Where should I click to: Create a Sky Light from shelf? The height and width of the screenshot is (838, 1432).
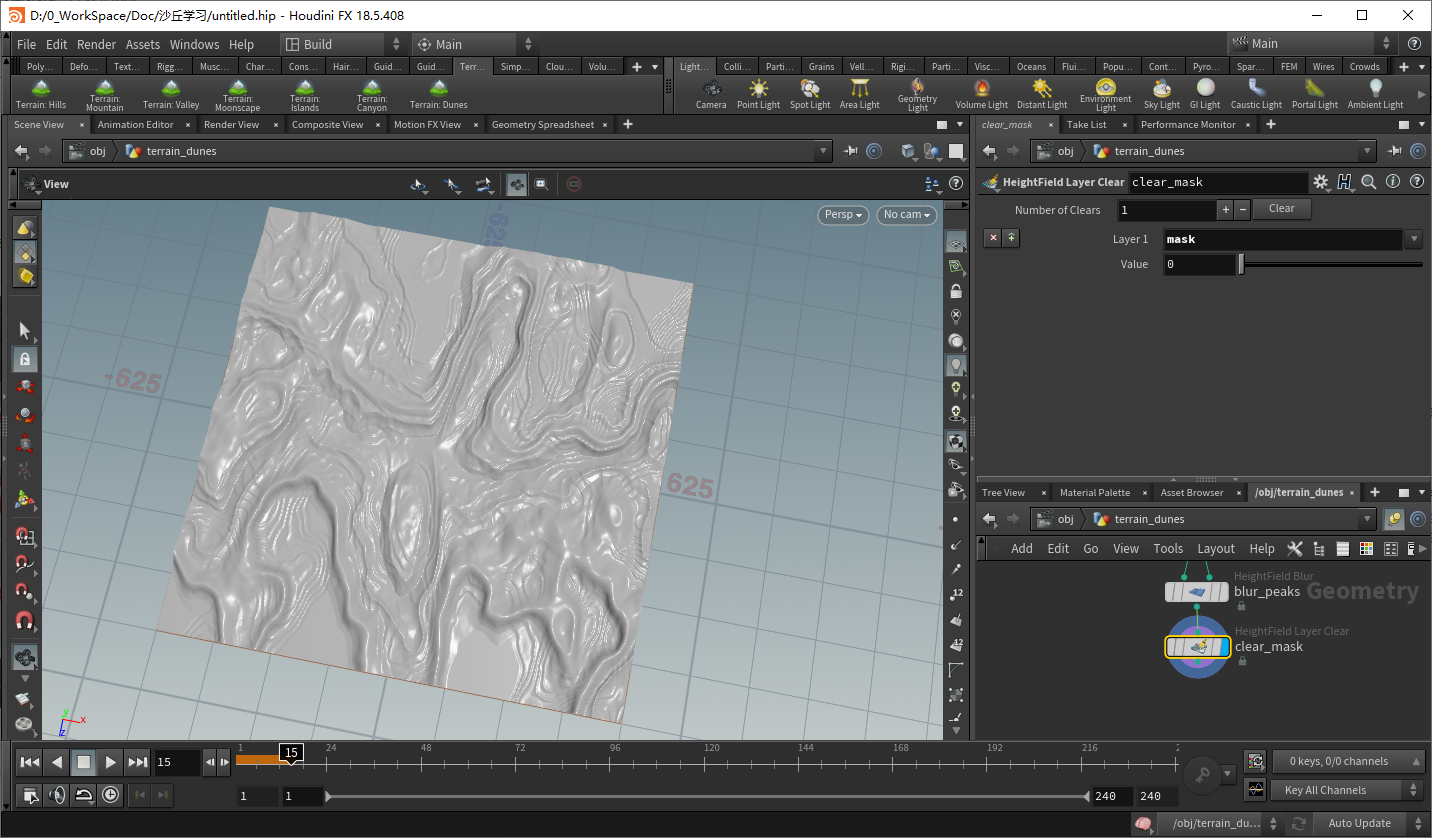pyautogui.click(x=1161, y=94)
